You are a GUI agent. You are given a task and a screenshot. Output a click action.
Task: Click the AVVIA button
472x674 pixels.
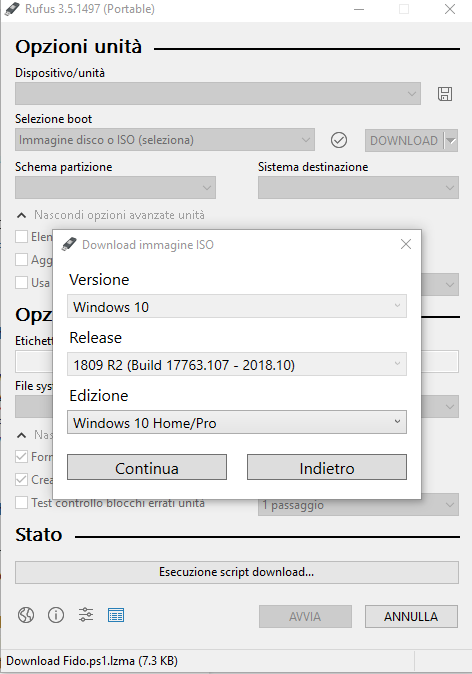[x=305, y=616]
